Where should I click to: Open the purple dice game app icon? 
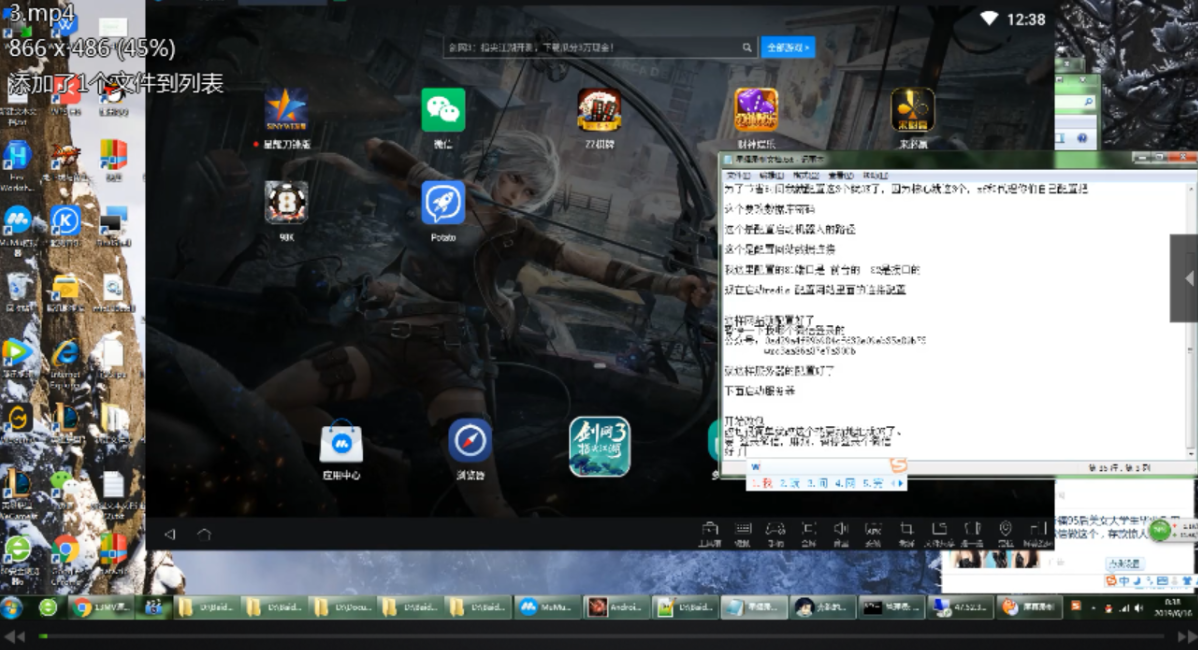[756, 110]
